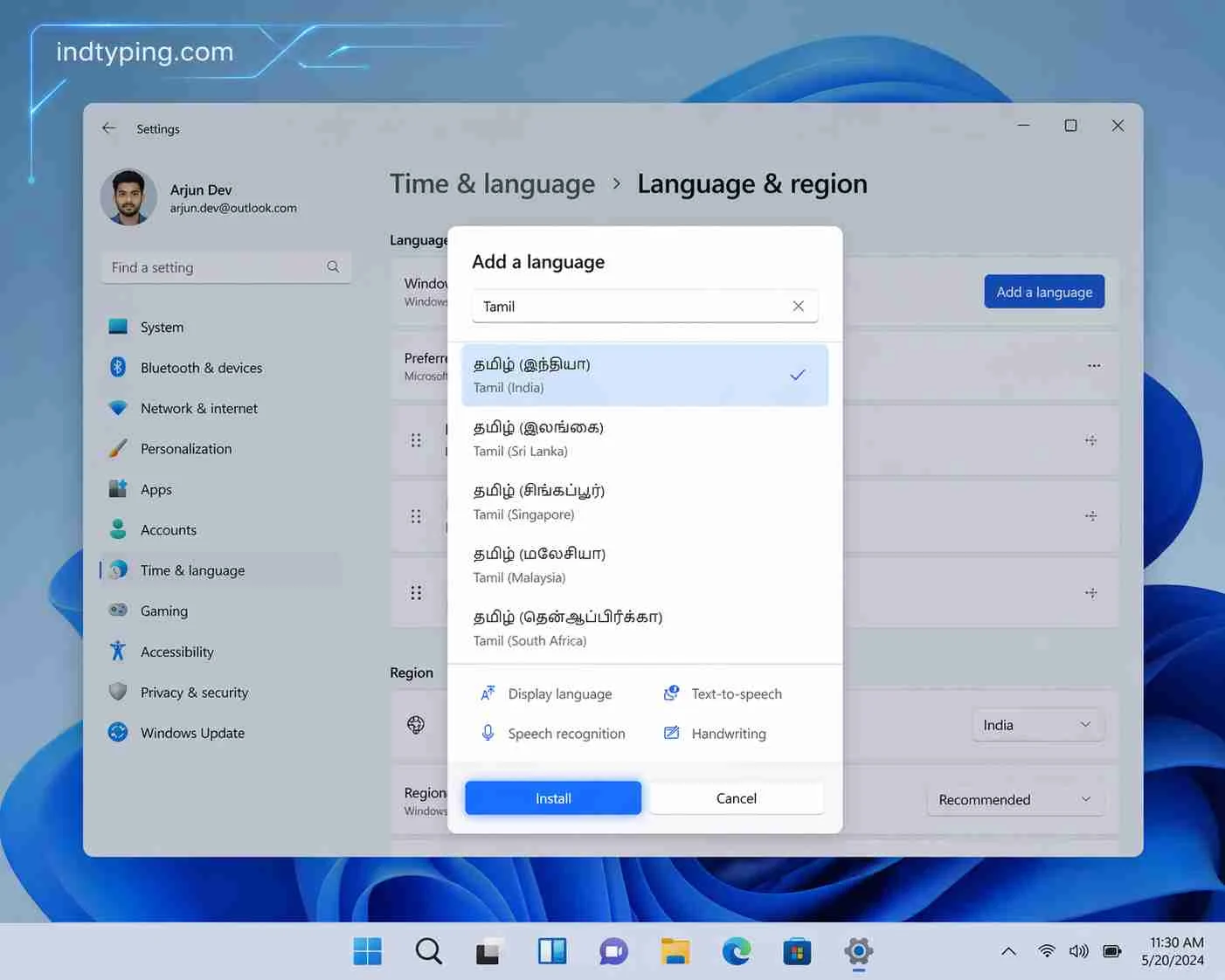The image size is (1225, 980).
Task: Show hidden tray icons chevron
Action: pos(1008,951)
